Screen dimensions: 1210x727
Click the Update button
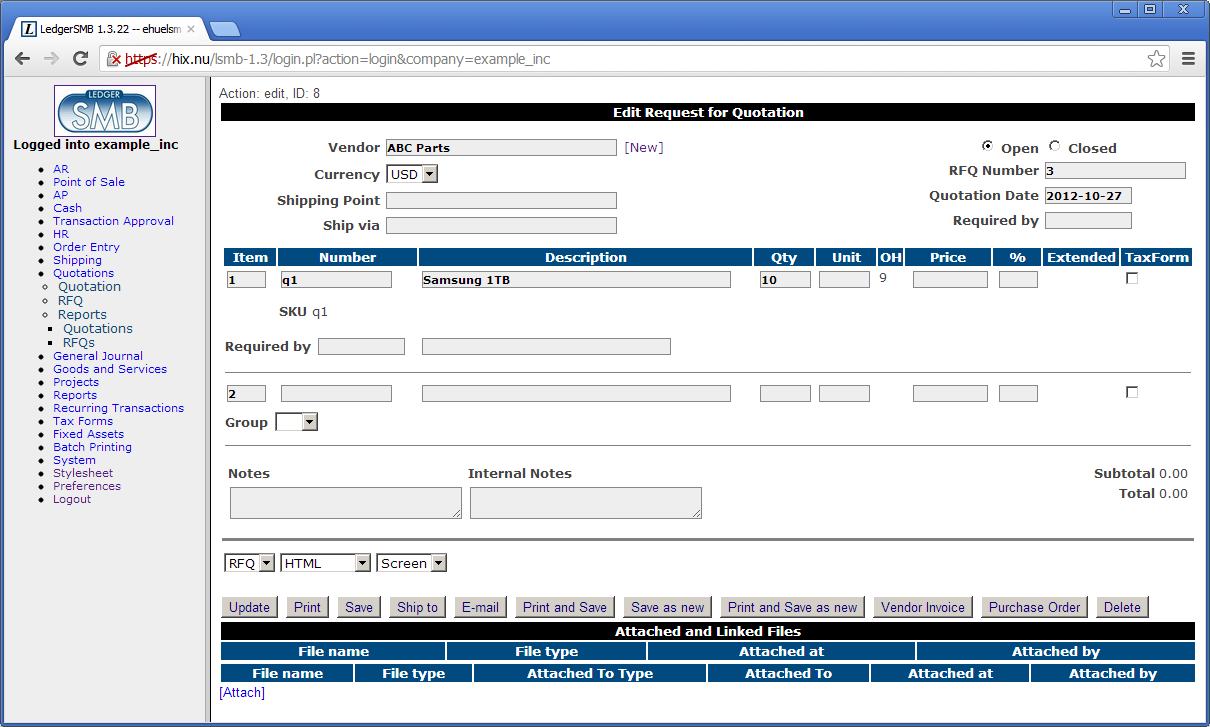(249, 607)
